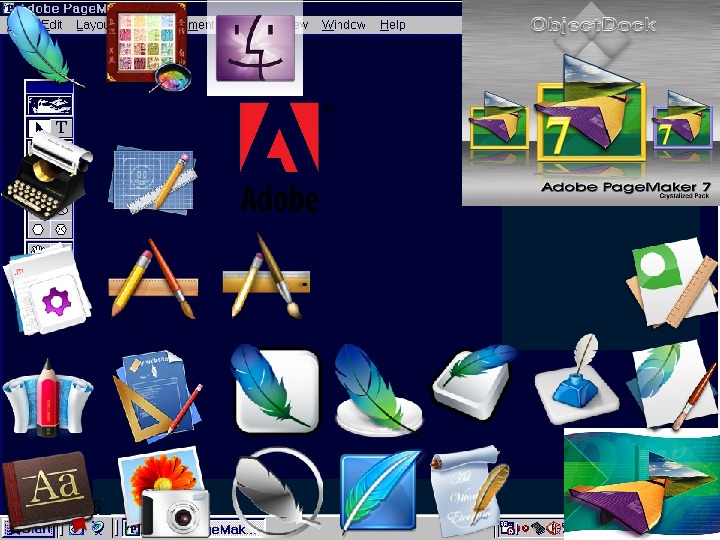The width and height of the screenshot is (720, 540).
Task: Click pencil and brush on golden ruler icon
Action: coord(266,276)
